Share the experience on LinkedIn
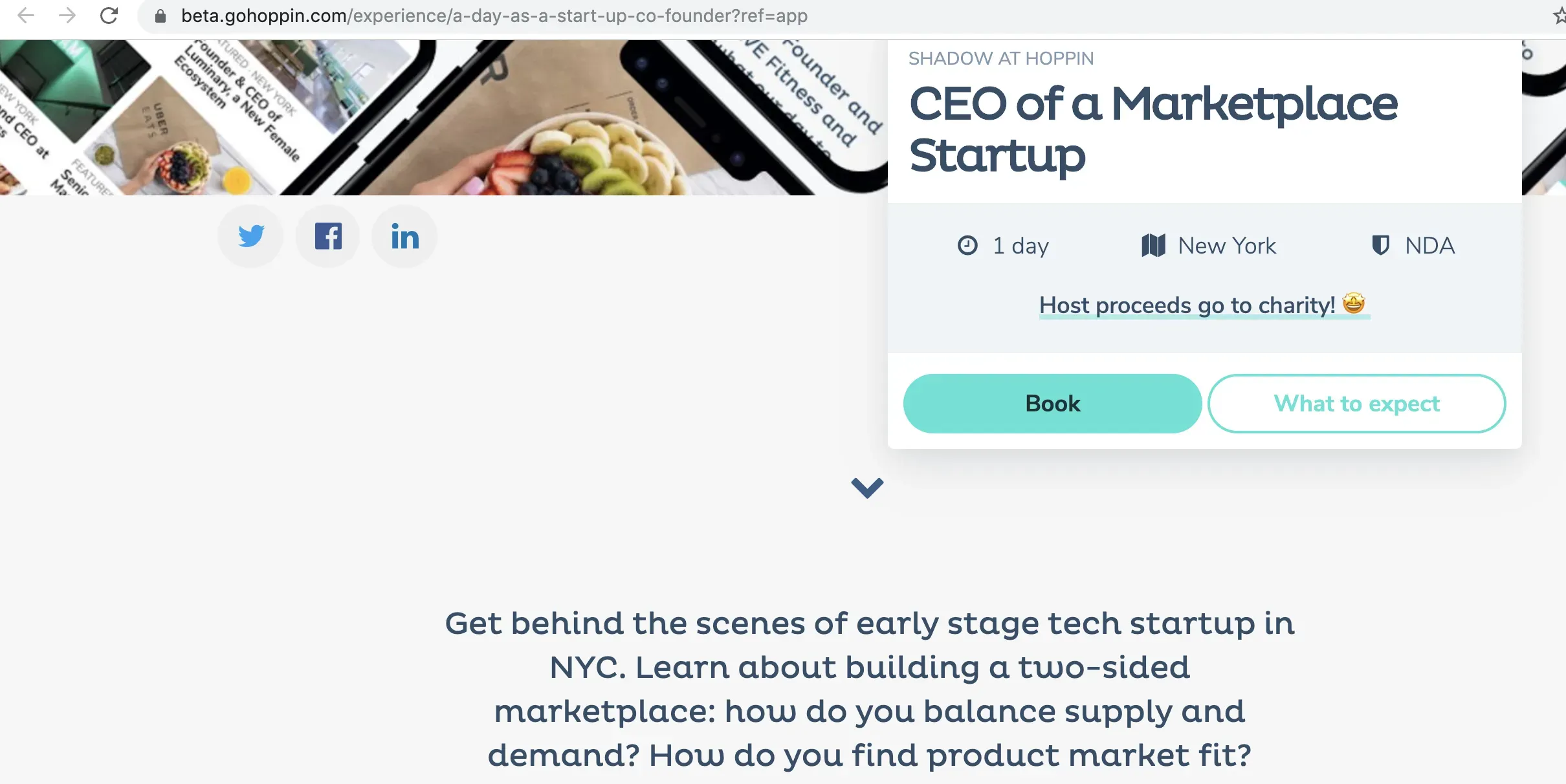1566x784 pixels. click(405, 236)
